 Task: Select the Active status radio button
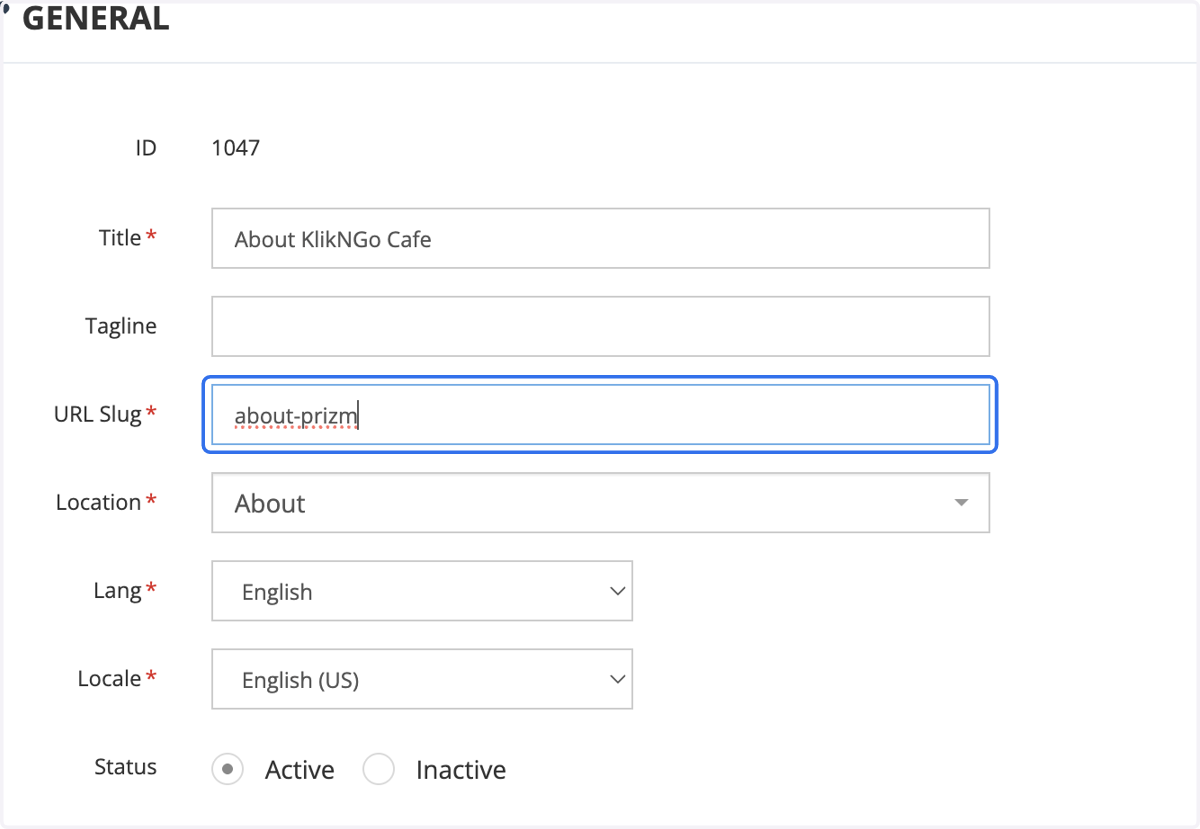[228, 769]
